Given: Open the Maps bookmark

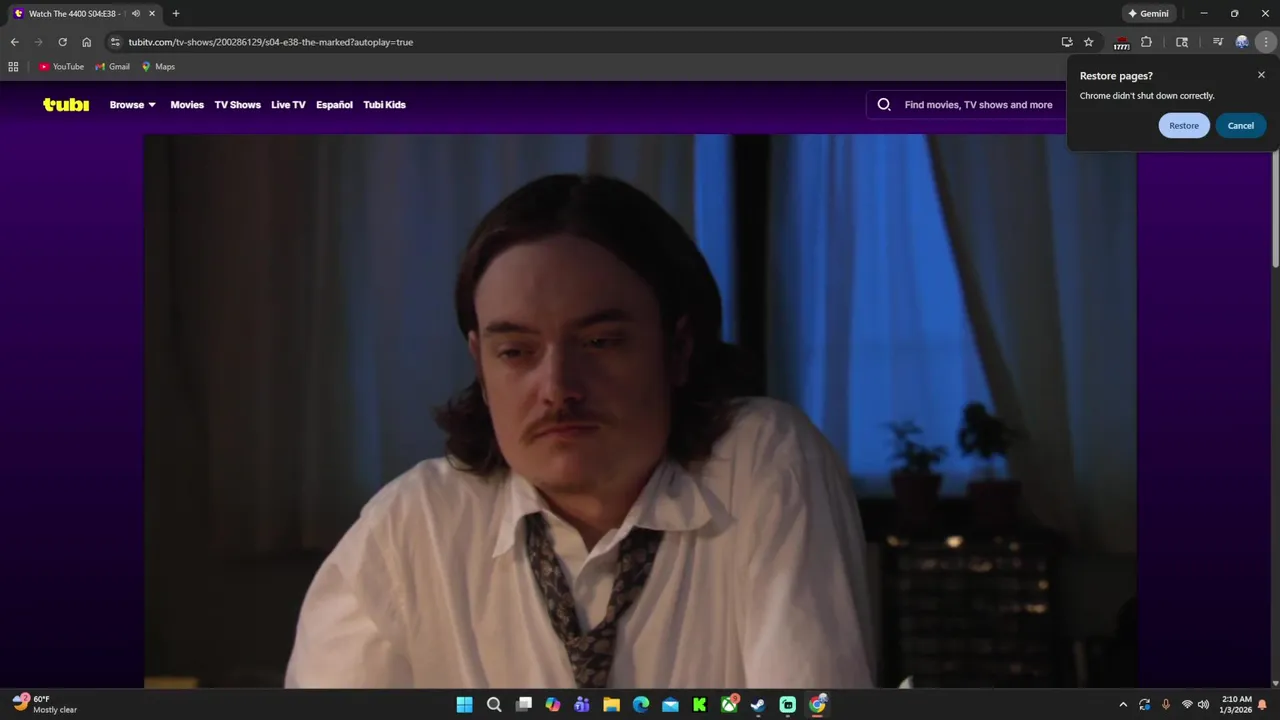Looking at the screenshot, I should (x=158, y=67).
